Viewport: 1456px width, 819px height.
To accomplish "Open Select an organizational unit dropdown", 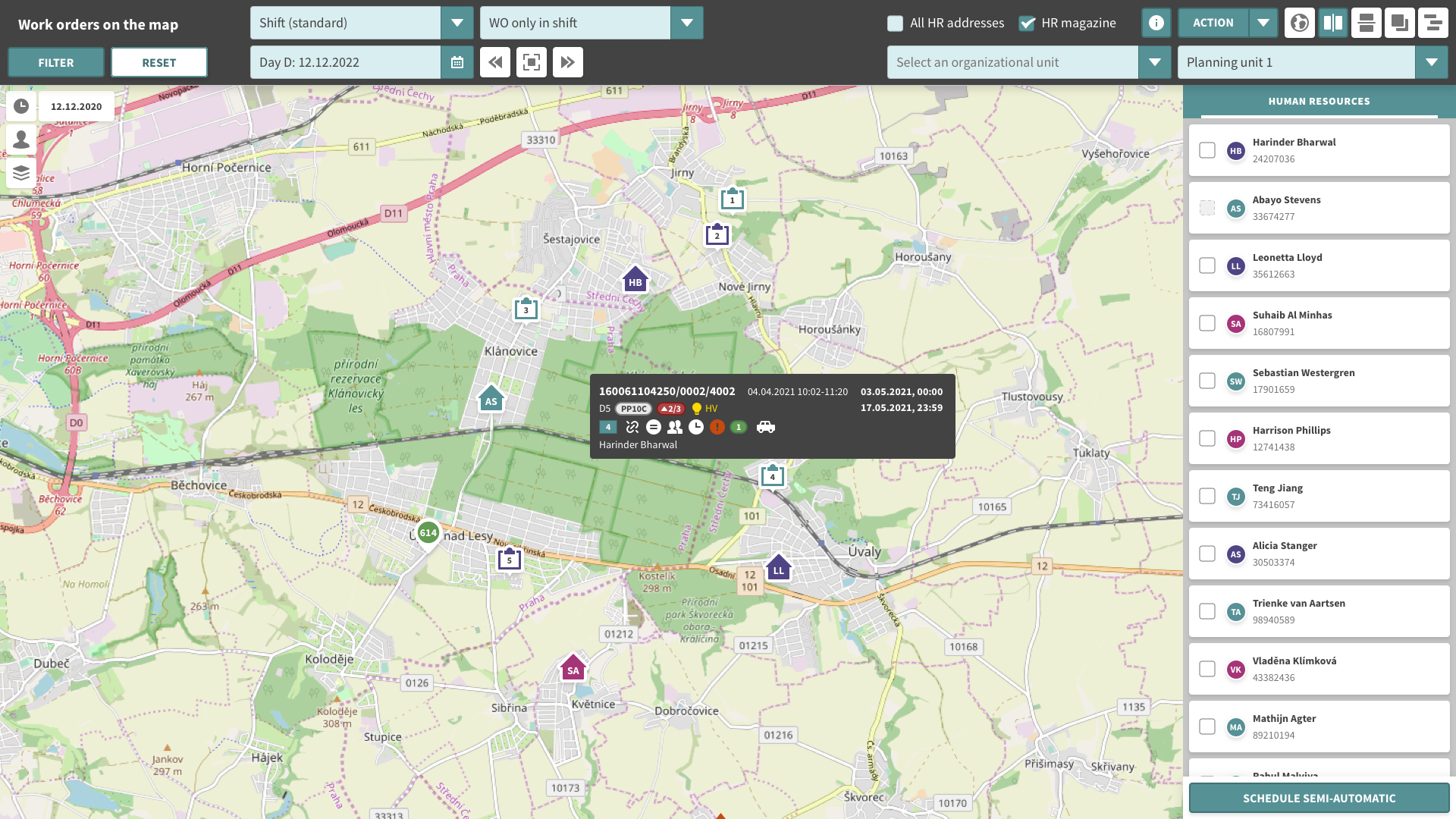I will [1029, 62].
